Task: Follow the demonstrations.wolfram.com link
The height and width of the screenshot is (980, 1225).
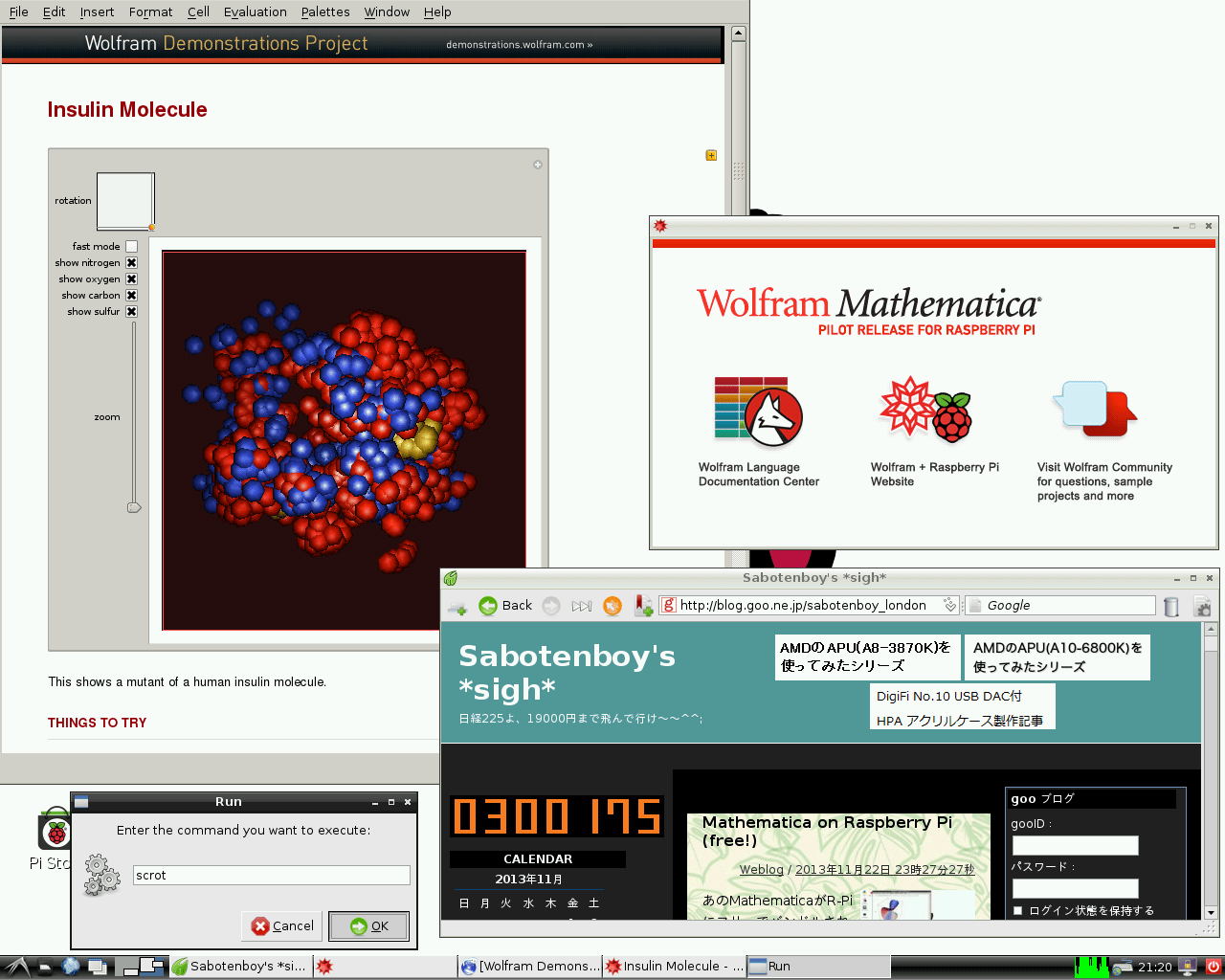Action: pos(520,44)
